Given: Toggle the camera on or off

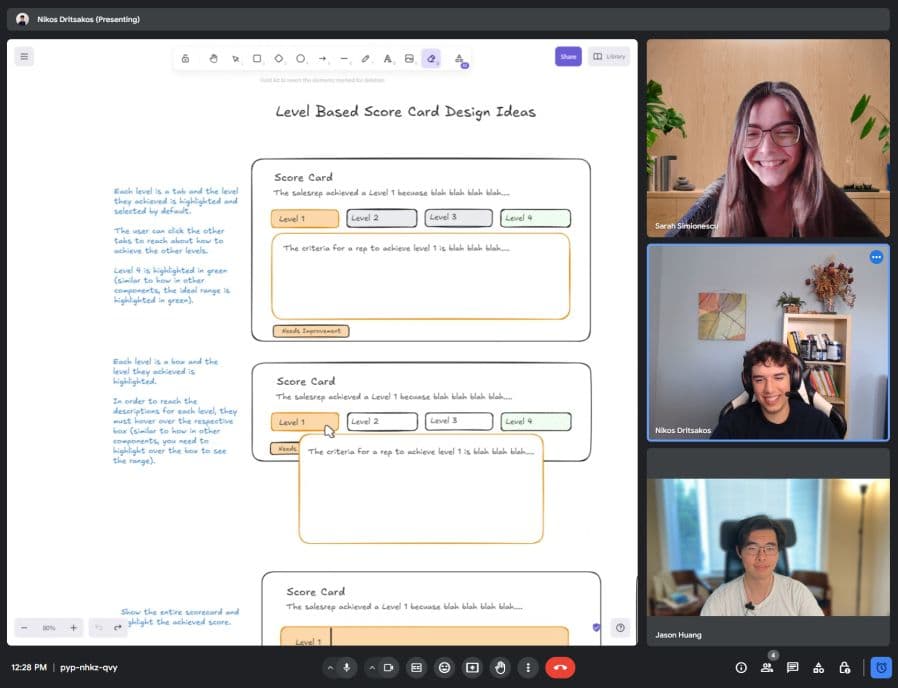Looking at the screenshot, I should (388, 667).
